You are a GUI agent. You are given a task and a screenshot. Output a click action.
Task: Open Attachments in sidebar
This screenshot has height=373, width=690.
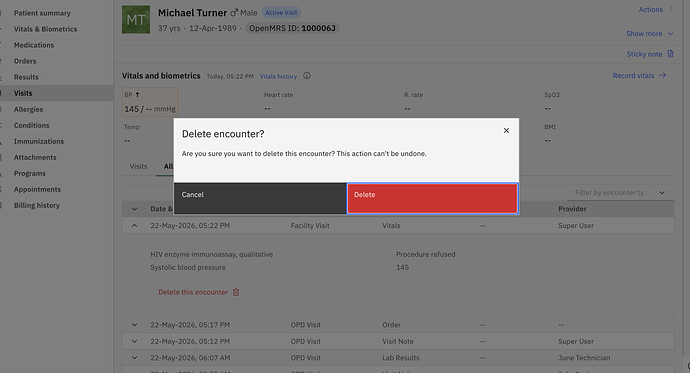pos(35,157)
